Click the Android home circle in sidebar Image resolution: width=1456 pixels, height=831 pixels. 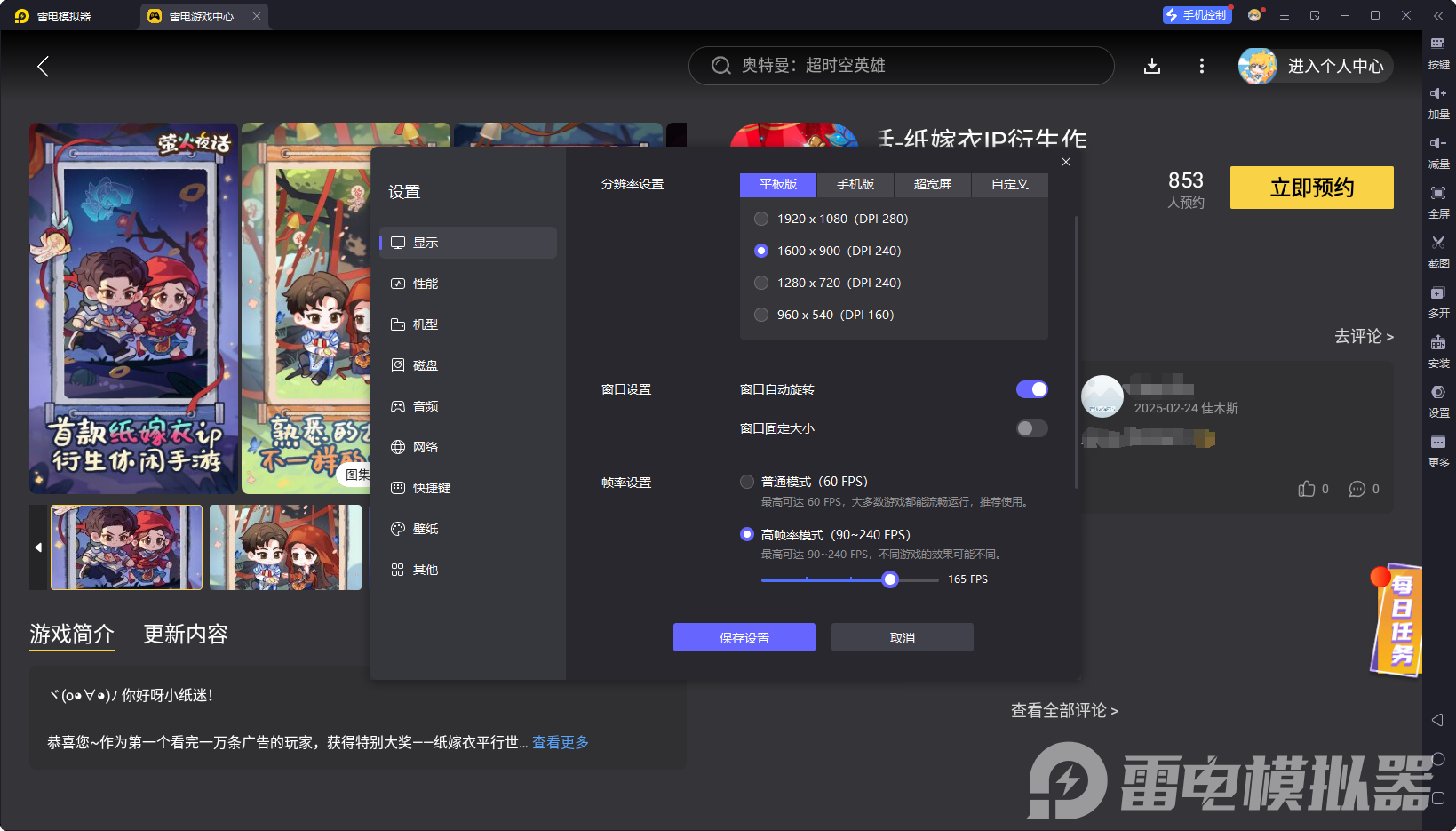1438,759
